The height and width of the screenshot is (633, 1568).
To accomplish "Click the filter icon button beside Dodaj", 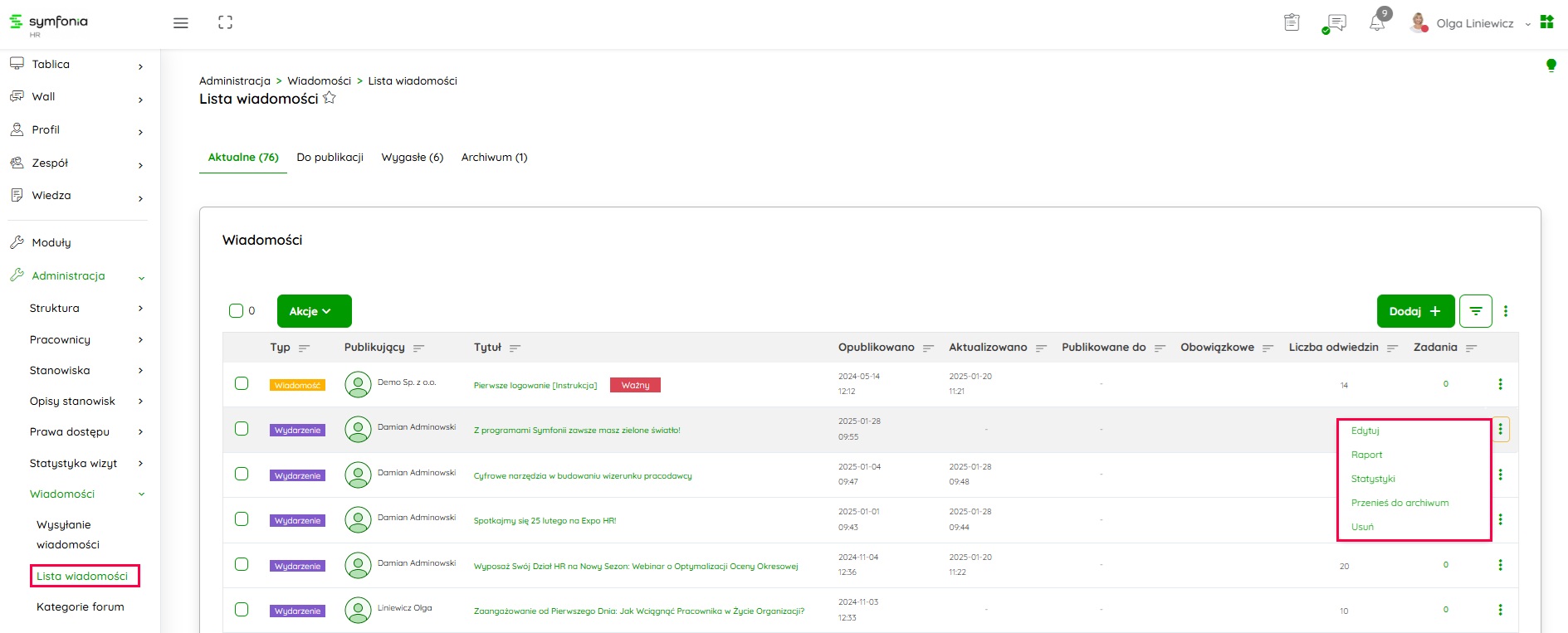I will coord(1475,311).
